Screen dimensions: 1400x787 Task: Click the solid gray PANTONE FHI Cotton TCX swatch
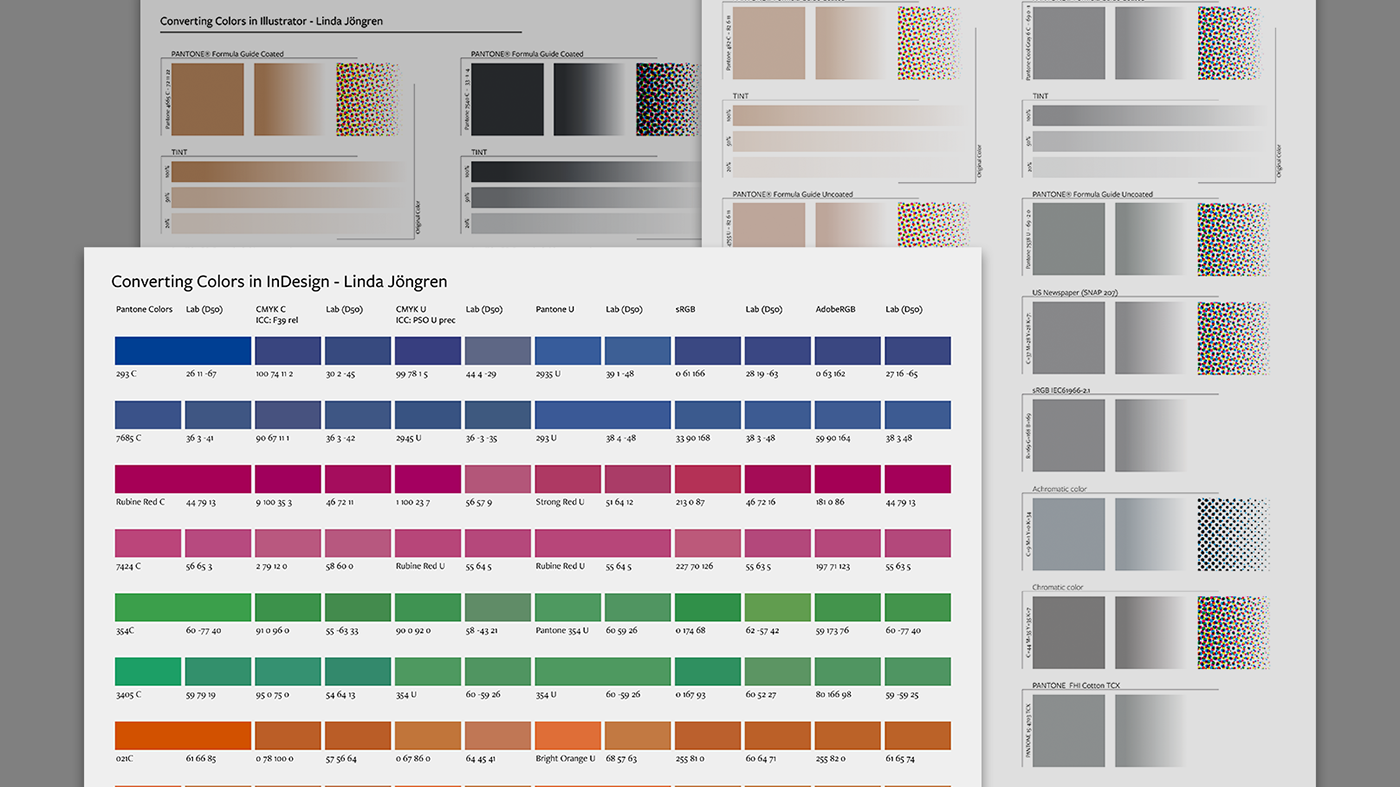coord(1068,730)
